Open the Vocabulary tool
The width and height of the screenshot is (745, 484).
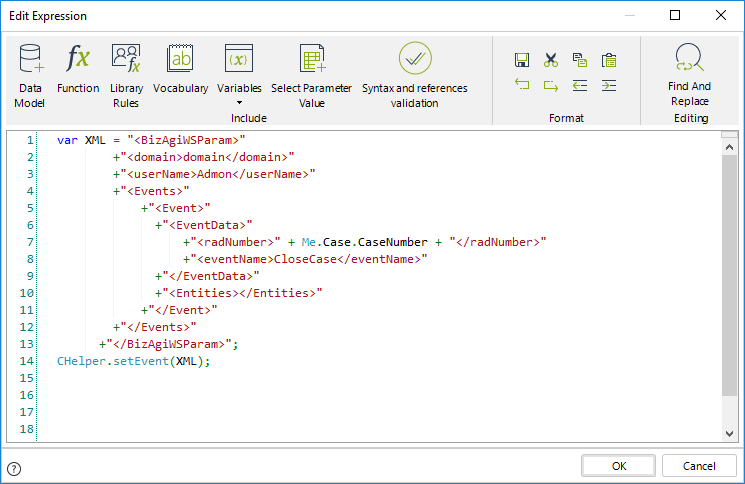181,69
